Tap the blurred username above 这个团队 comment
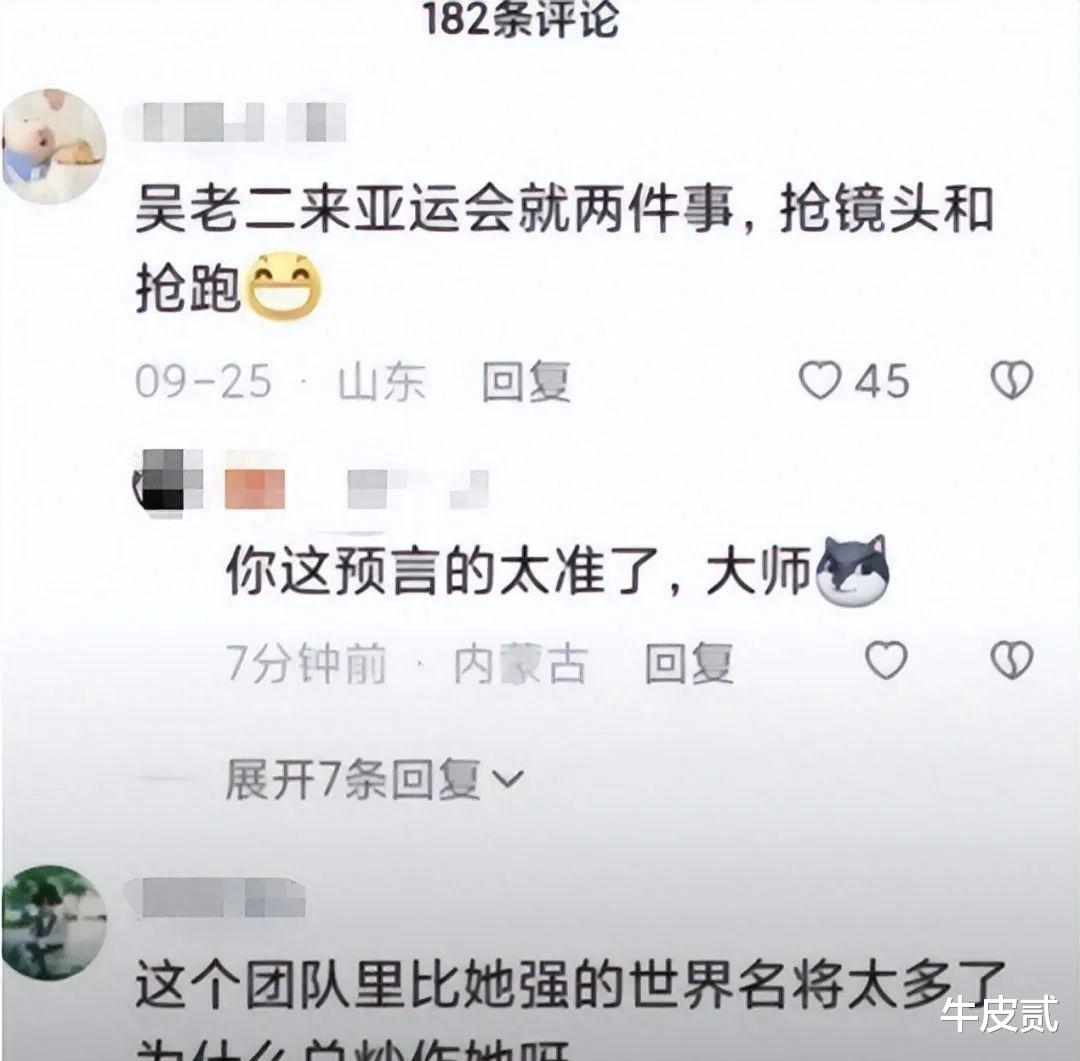Screen dimensions: 1080x1061 click(215, 898)
